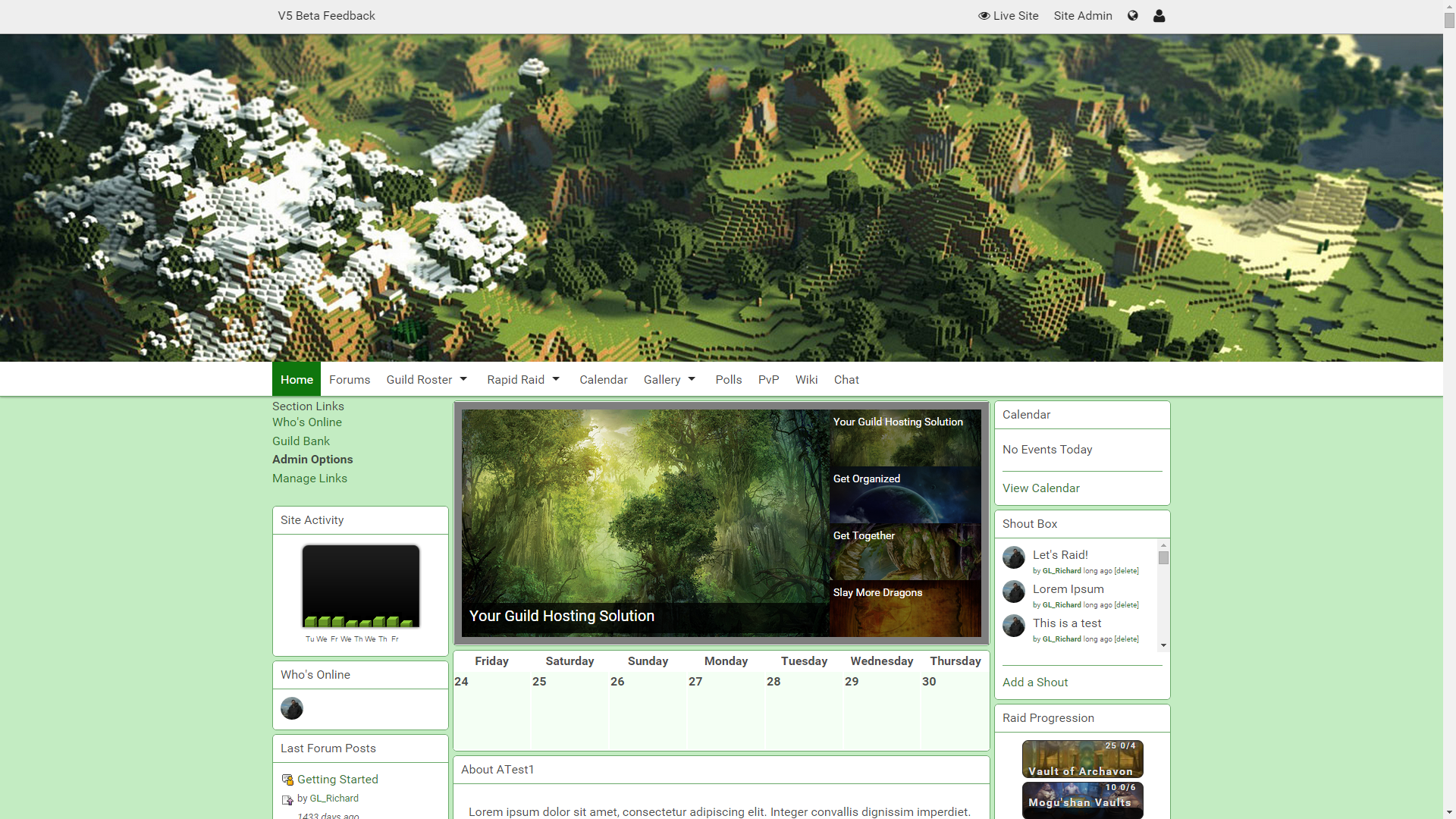Open the Rapid Raid menu item
Viewport: 1456px width, 819px height.
click(x=516, y=379)
